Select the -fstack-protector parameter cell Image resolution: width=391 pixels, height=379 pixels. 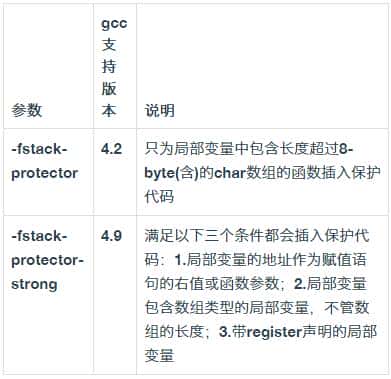coord(45,161)
